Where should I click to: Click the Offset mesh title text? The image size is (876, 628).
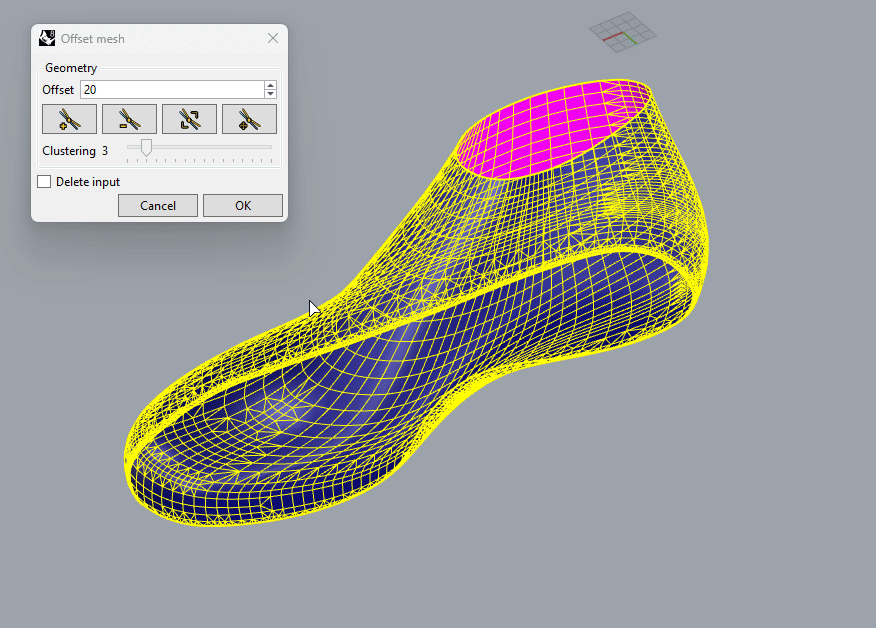pyautogui.click(x=93, y=38)
